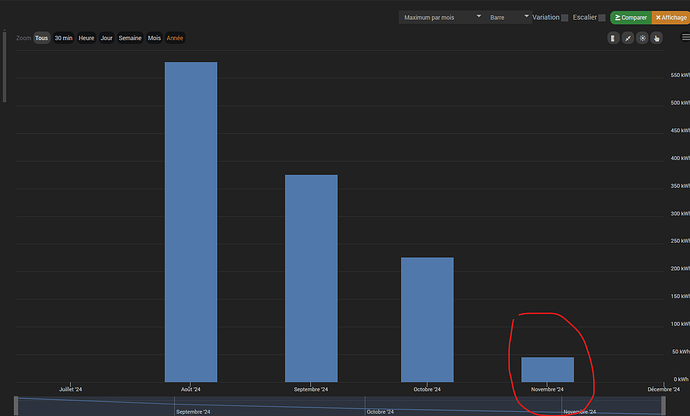Viewport: 690px width, 416px height.
Task: Grab the right navigator handle
Action: point(664,406)
